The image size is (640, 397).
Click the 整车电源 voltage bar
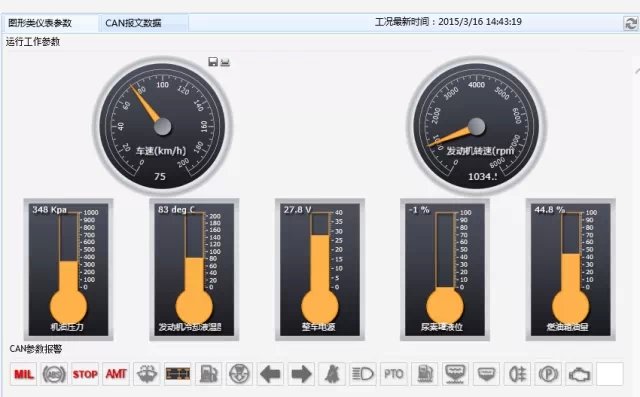pyautogui.click(x=320, y=269)
